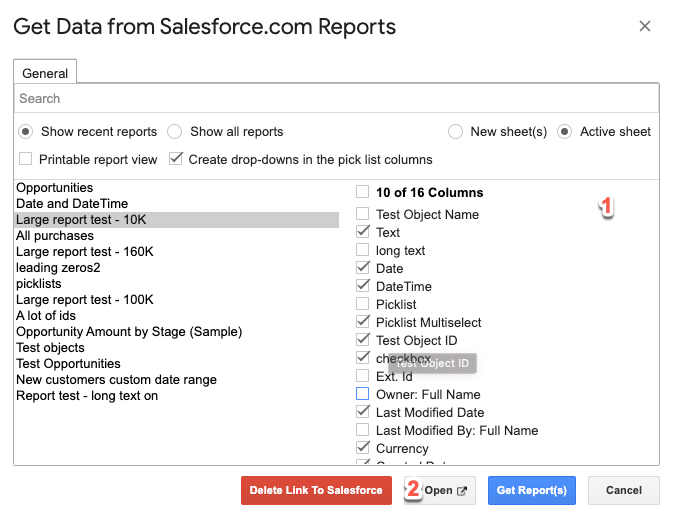Select the Opportunities report
This screenshot has height=522, width=678.
176,188
